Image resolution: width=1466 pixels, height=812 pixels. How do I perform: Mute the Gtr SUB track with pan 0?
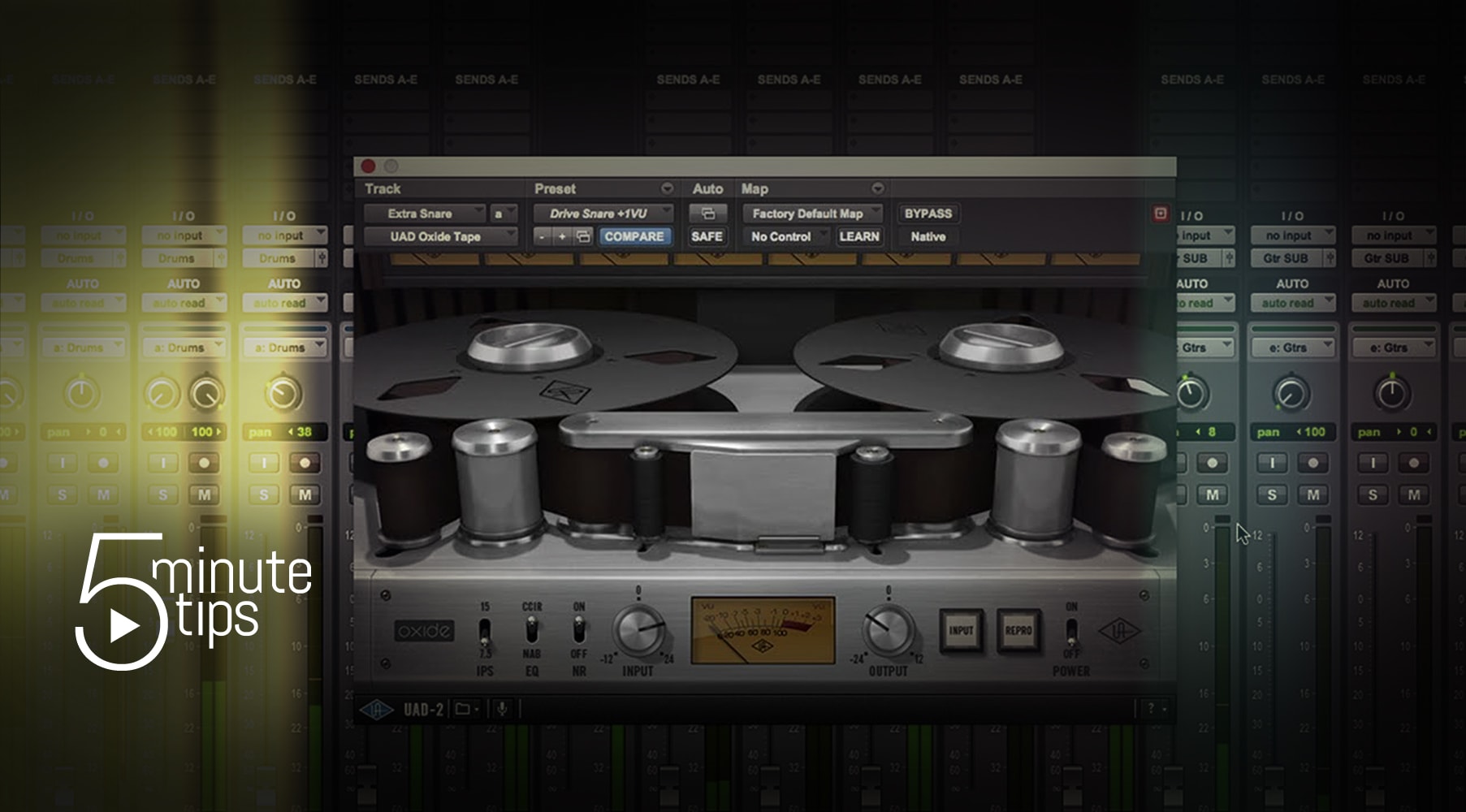coord(1413,495)
